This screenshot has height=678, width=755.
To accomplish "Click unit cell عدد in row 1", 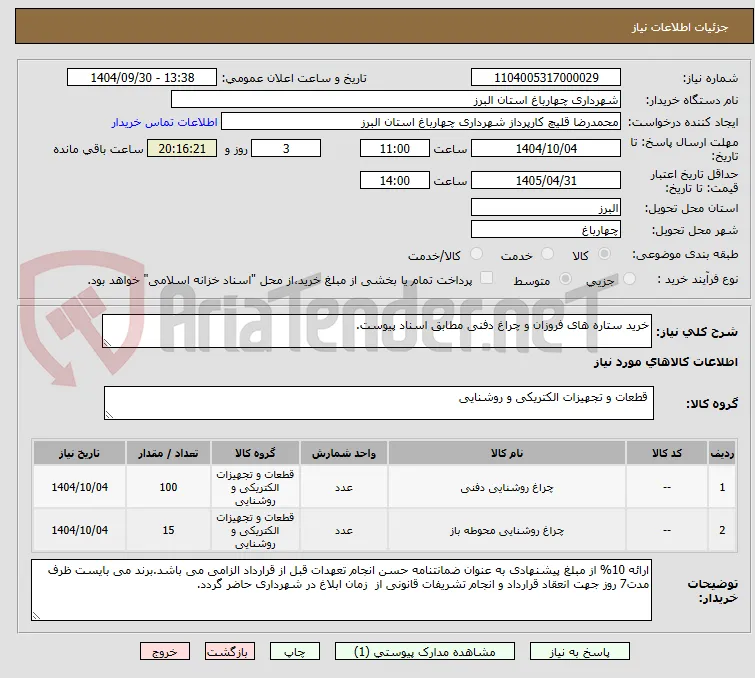I will [344, 487].
